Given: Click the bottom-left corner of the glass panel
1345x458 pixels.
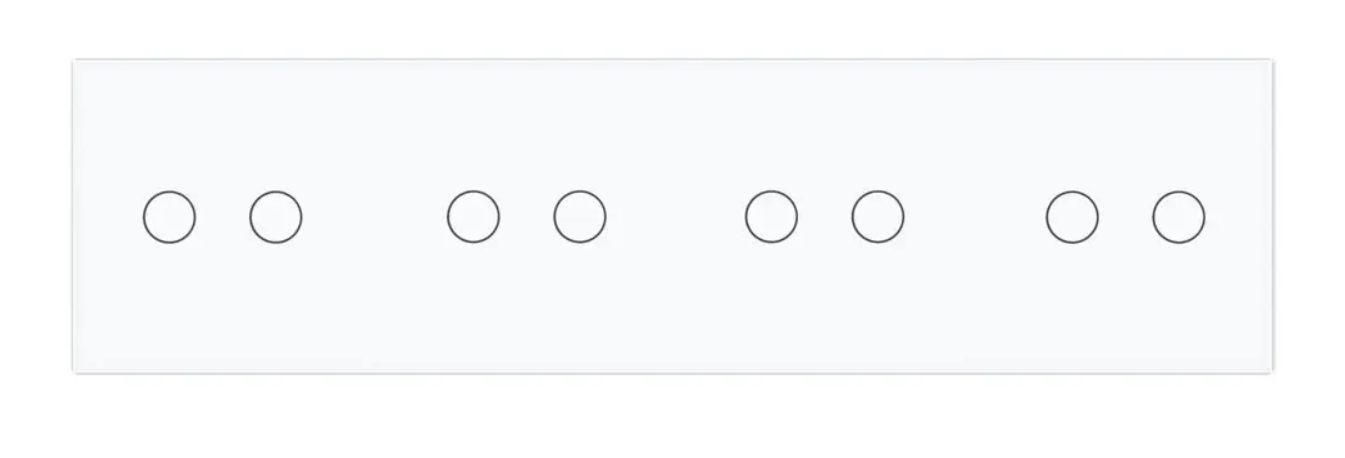Looking at the screenshot, I should pos(76,368).
